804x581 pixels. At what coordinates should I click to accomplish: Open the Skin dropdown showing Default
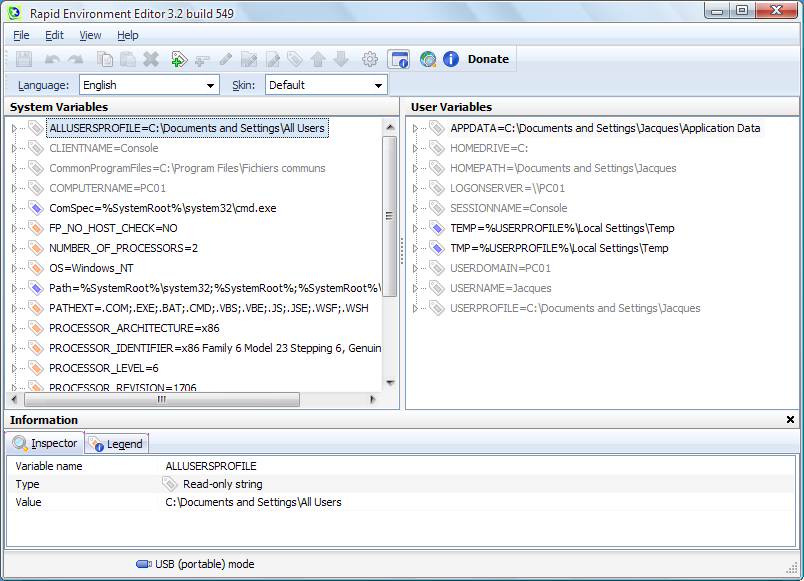point(326,85)
